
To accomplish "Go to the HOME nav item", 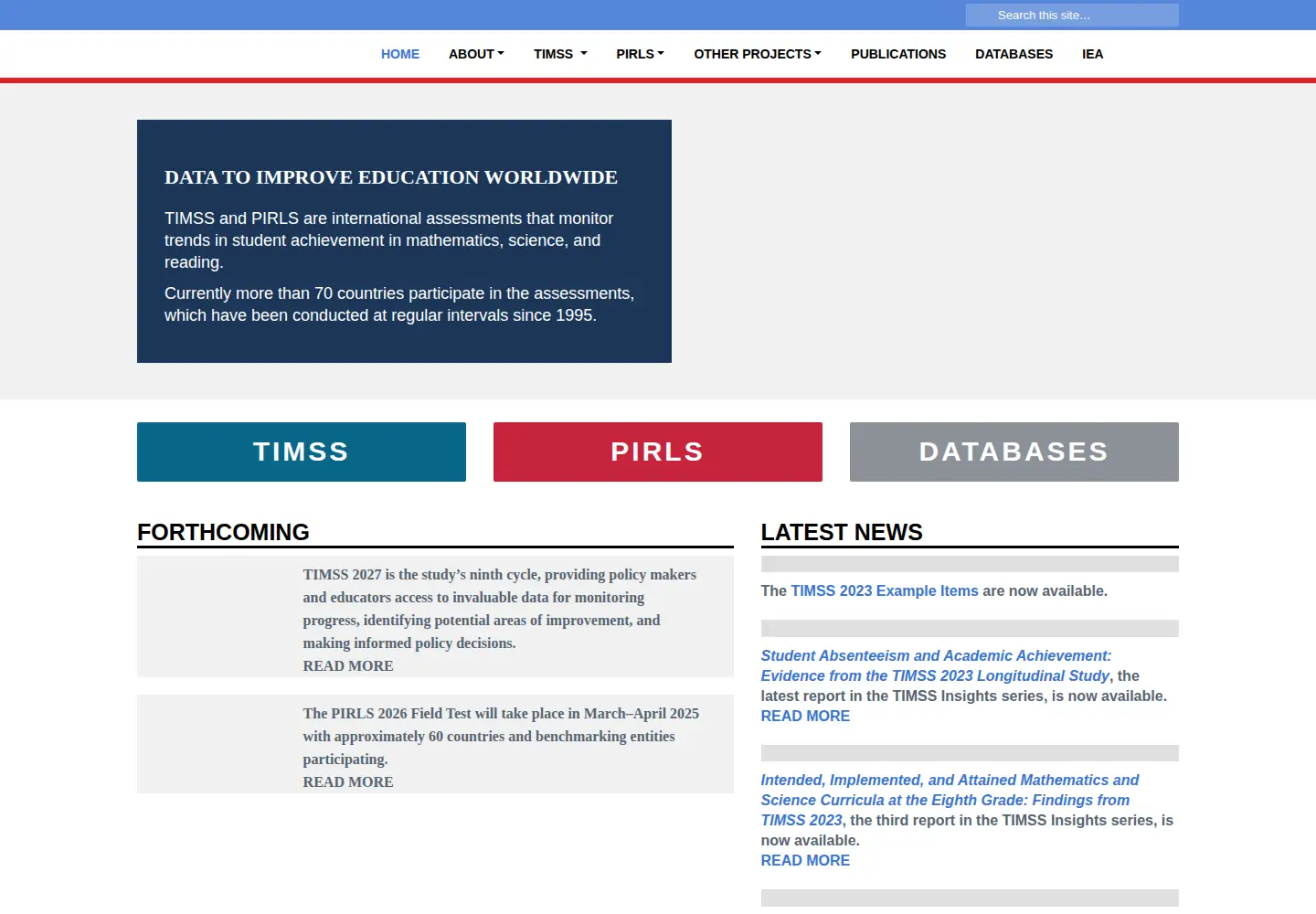I will click(400, 54).
